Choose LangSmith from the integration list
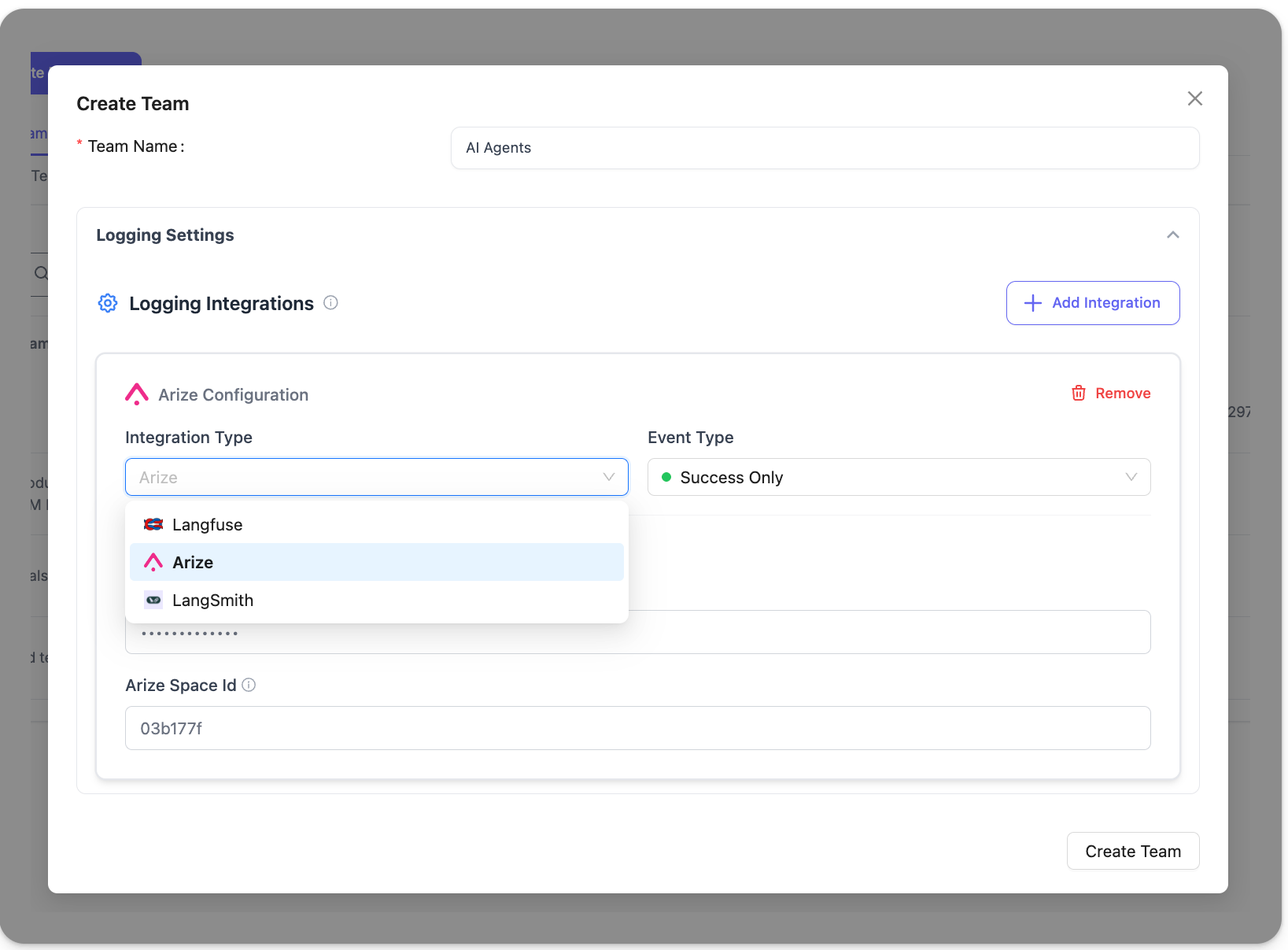The height and width of the screenshot is (950, 1288). (x=213, y=601)
